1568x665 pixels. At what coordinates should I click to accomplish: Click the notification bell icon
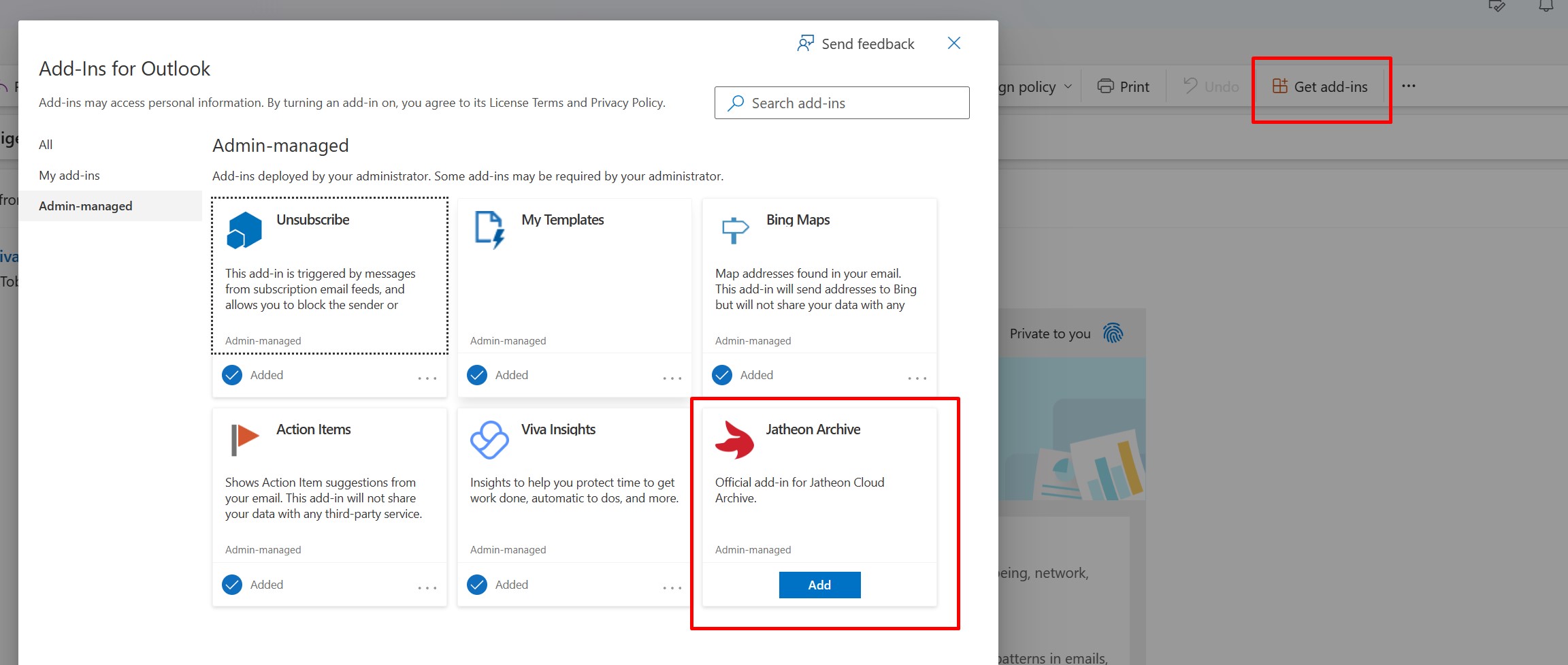[x=1546, y=5]
